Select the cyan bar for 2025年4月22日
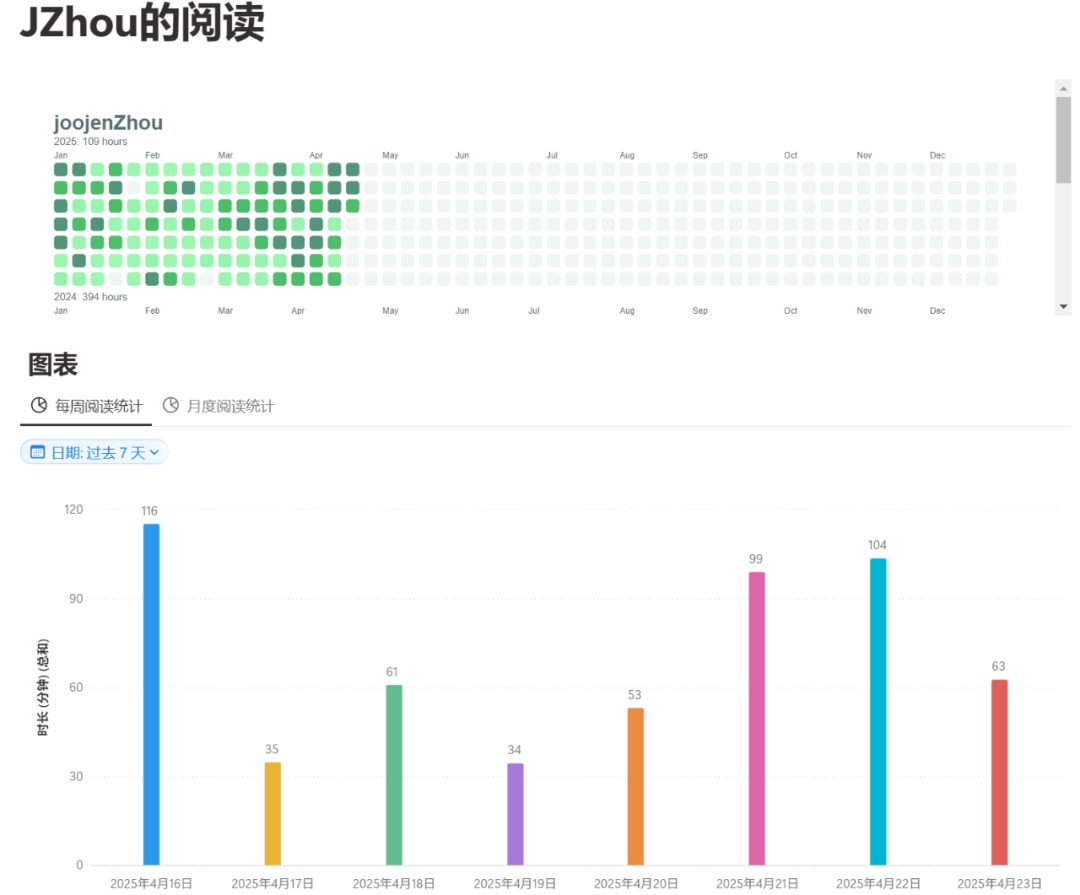1080x895 pixels. tap(878, 711)
